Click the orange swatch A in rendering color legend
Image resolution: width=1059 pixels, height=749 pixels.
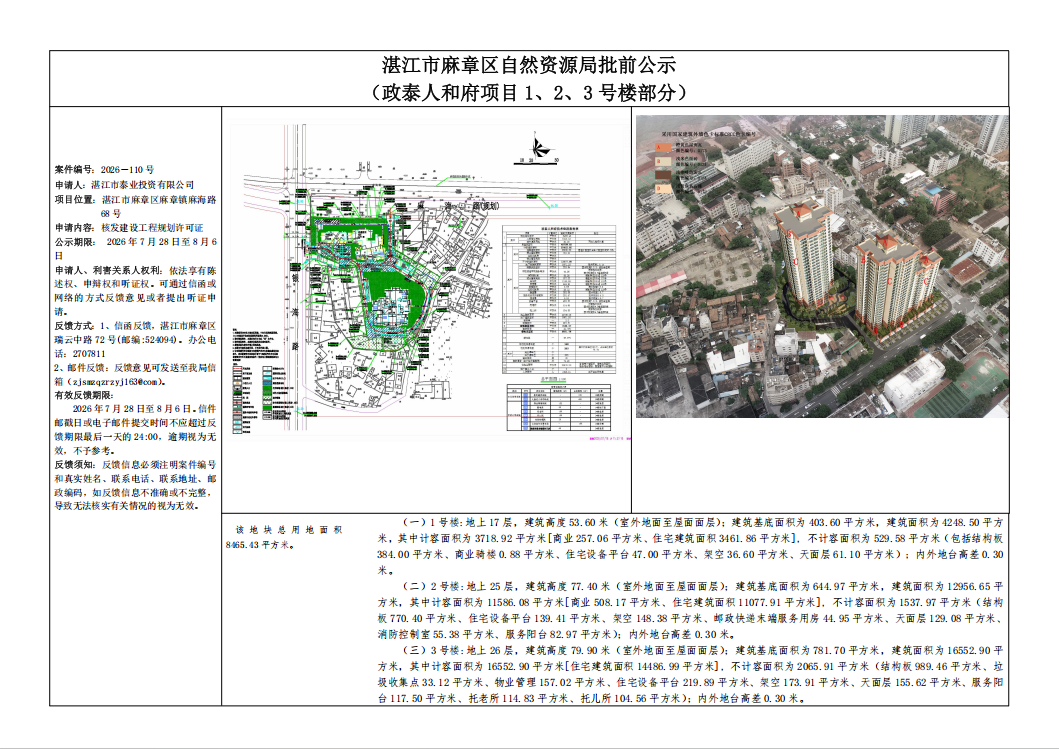tap(663, 145)
